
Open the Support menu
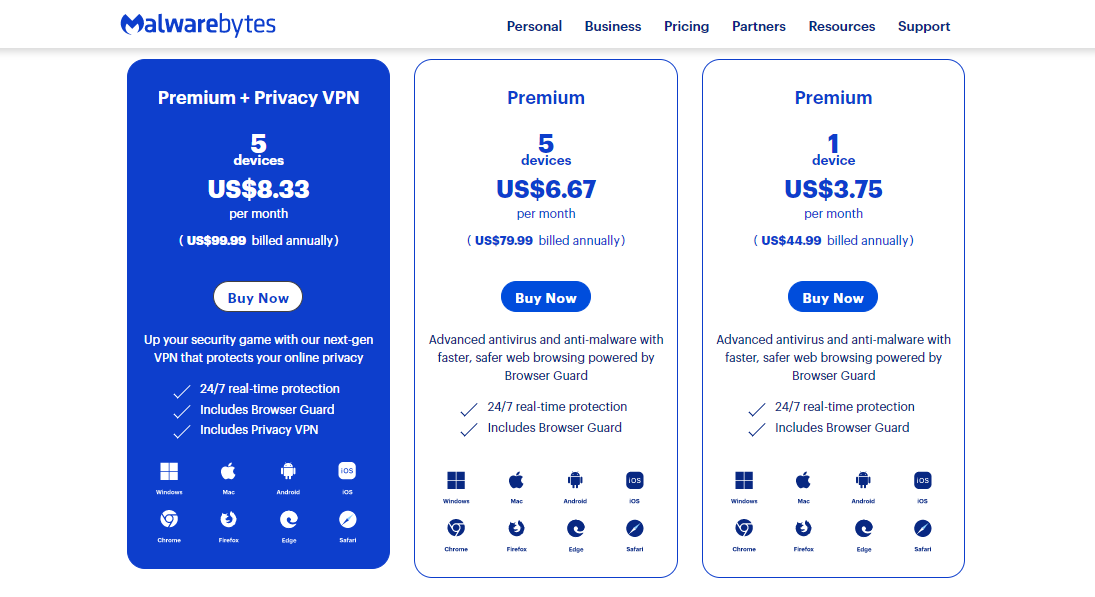[x=924, y=27]
